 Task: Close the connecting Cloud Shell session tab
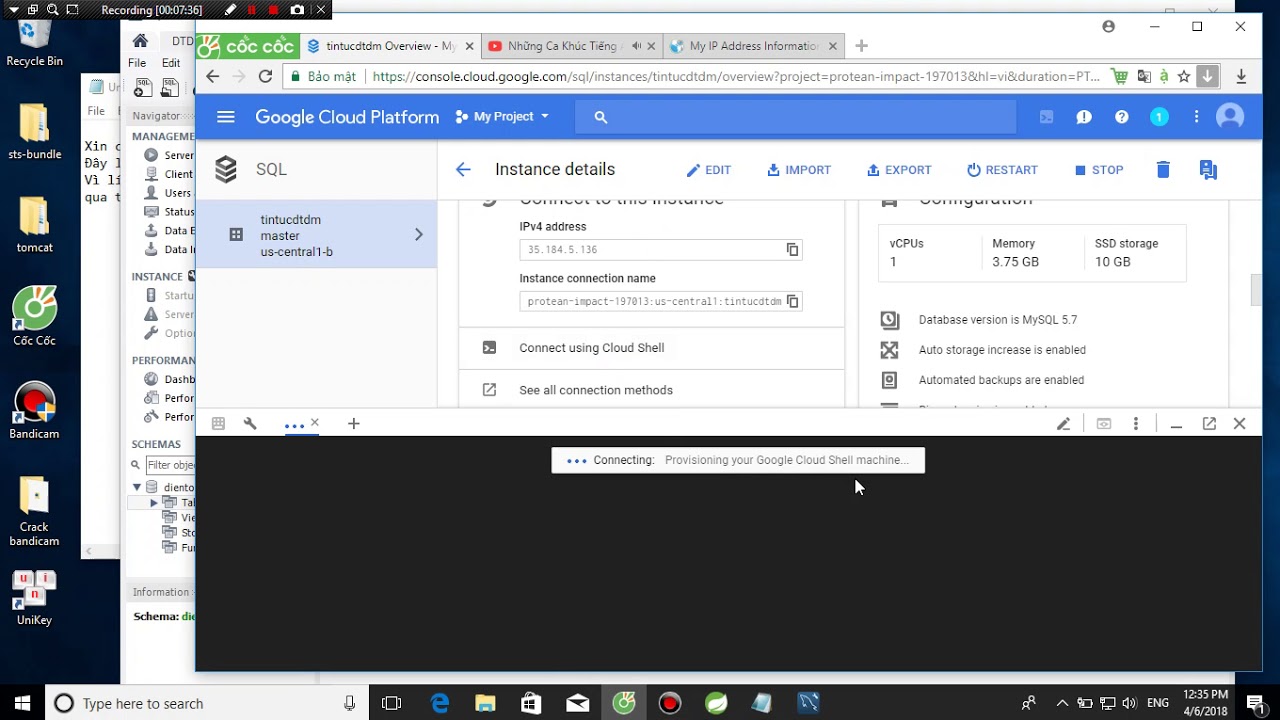315,423
